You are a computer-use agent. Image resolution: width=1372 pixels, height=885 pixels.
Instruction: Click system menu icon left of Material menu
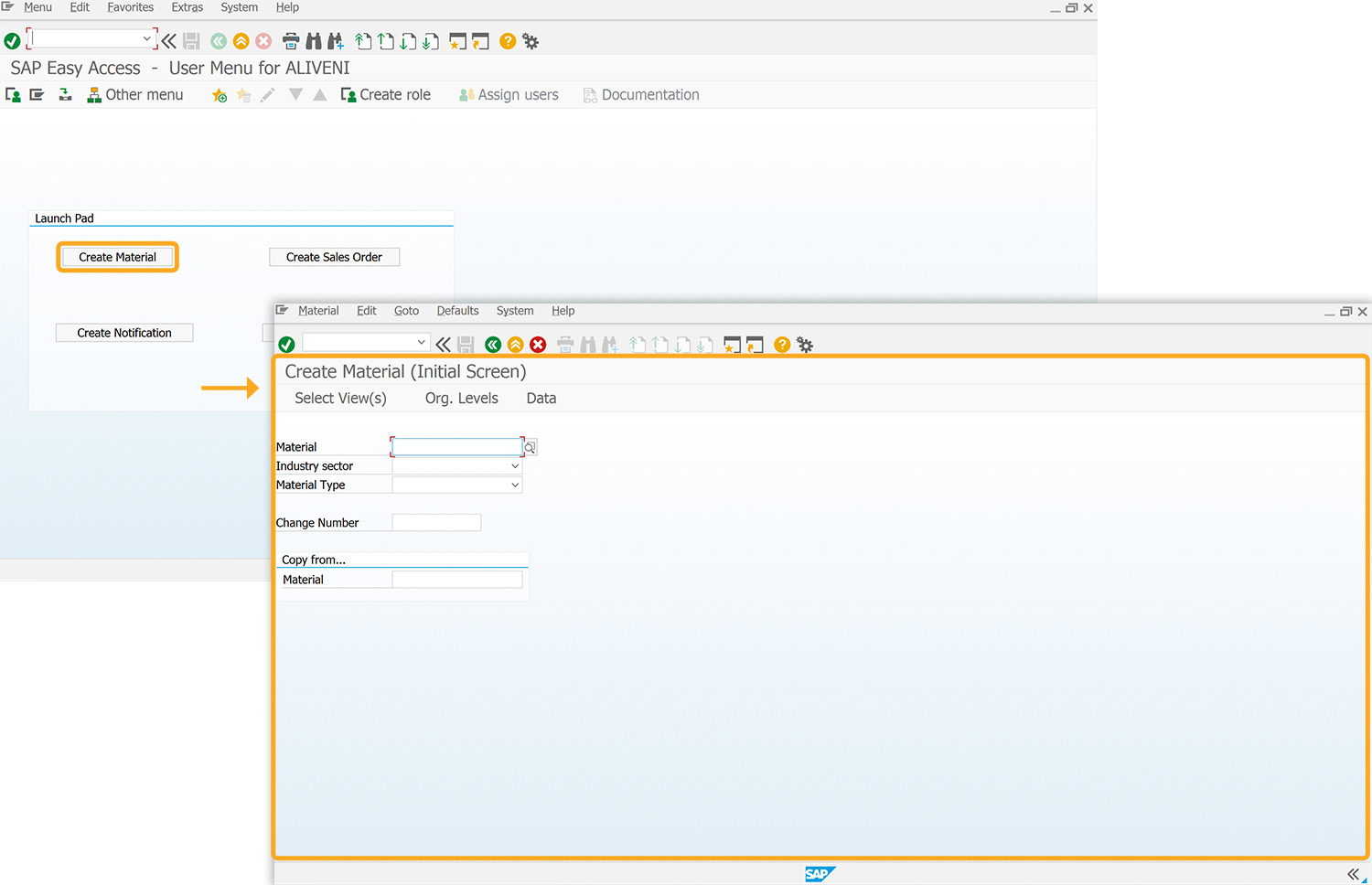point(282,311)
